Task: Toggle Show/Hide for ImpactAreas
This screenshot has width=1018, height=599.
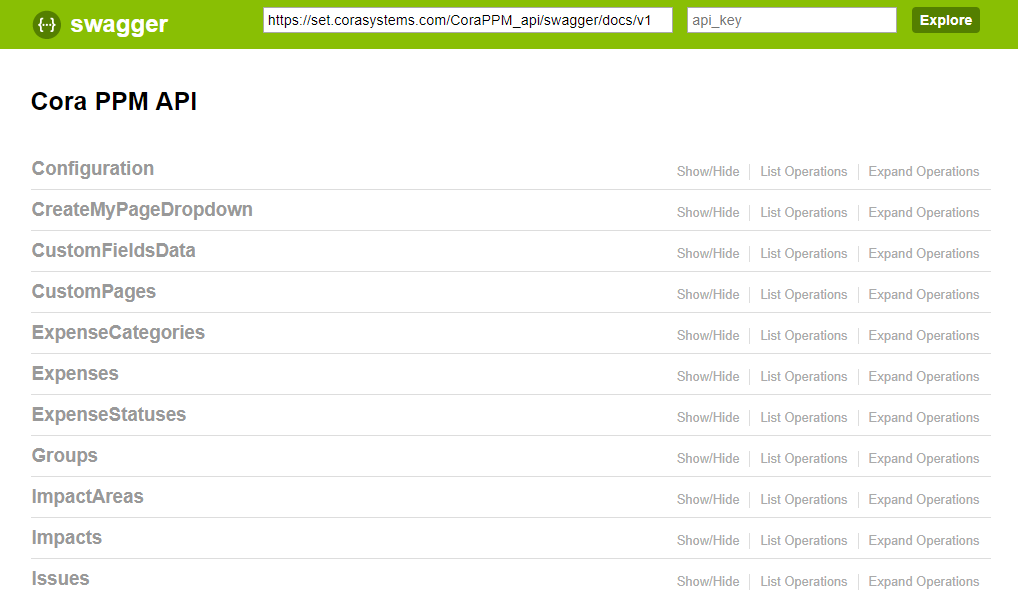Action: 708,498
